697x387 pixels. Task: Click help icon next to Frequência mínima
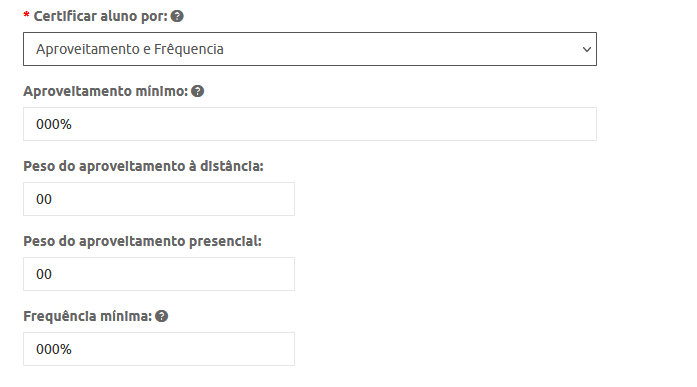tap(161, 316)
